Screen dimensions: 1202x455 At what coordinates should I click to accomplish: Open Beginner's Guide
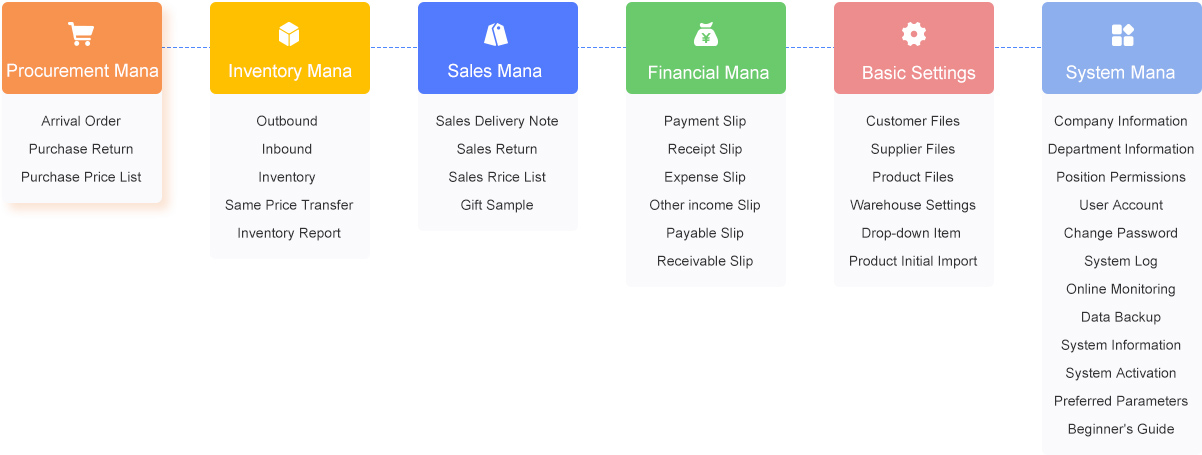tap(1121, 429)
